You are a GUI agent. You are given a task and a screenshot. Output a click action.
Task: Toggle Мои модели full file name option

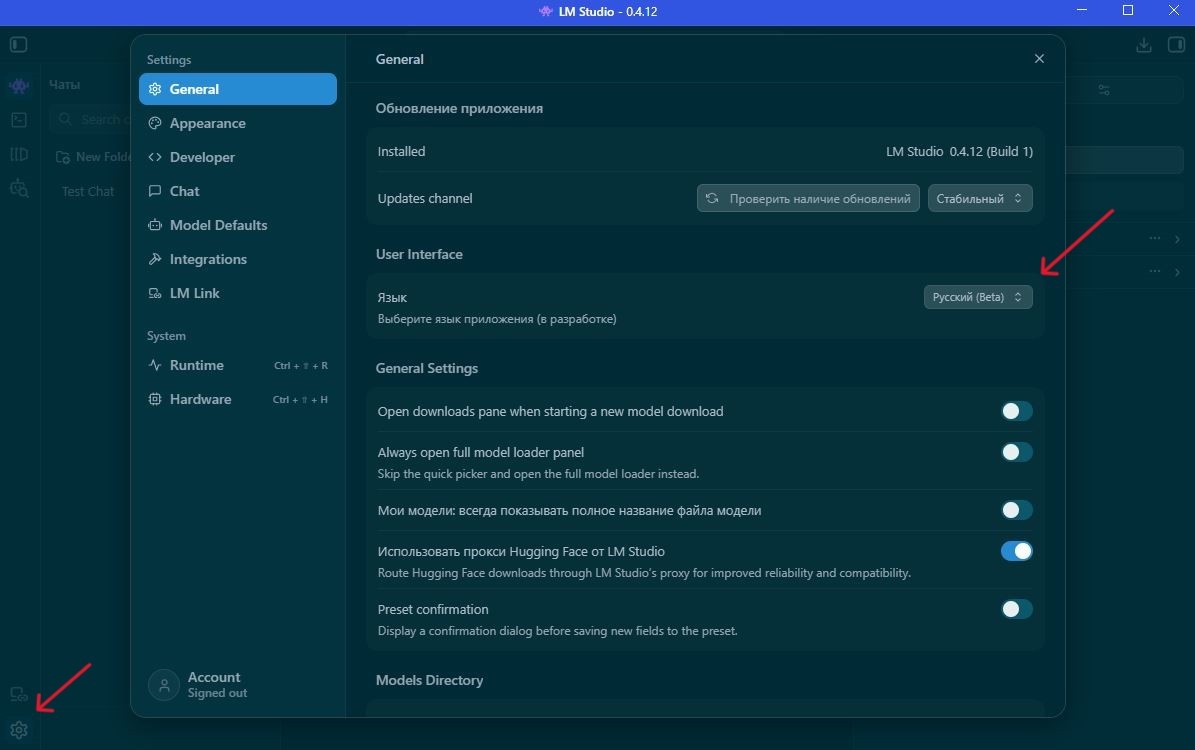1017,511
